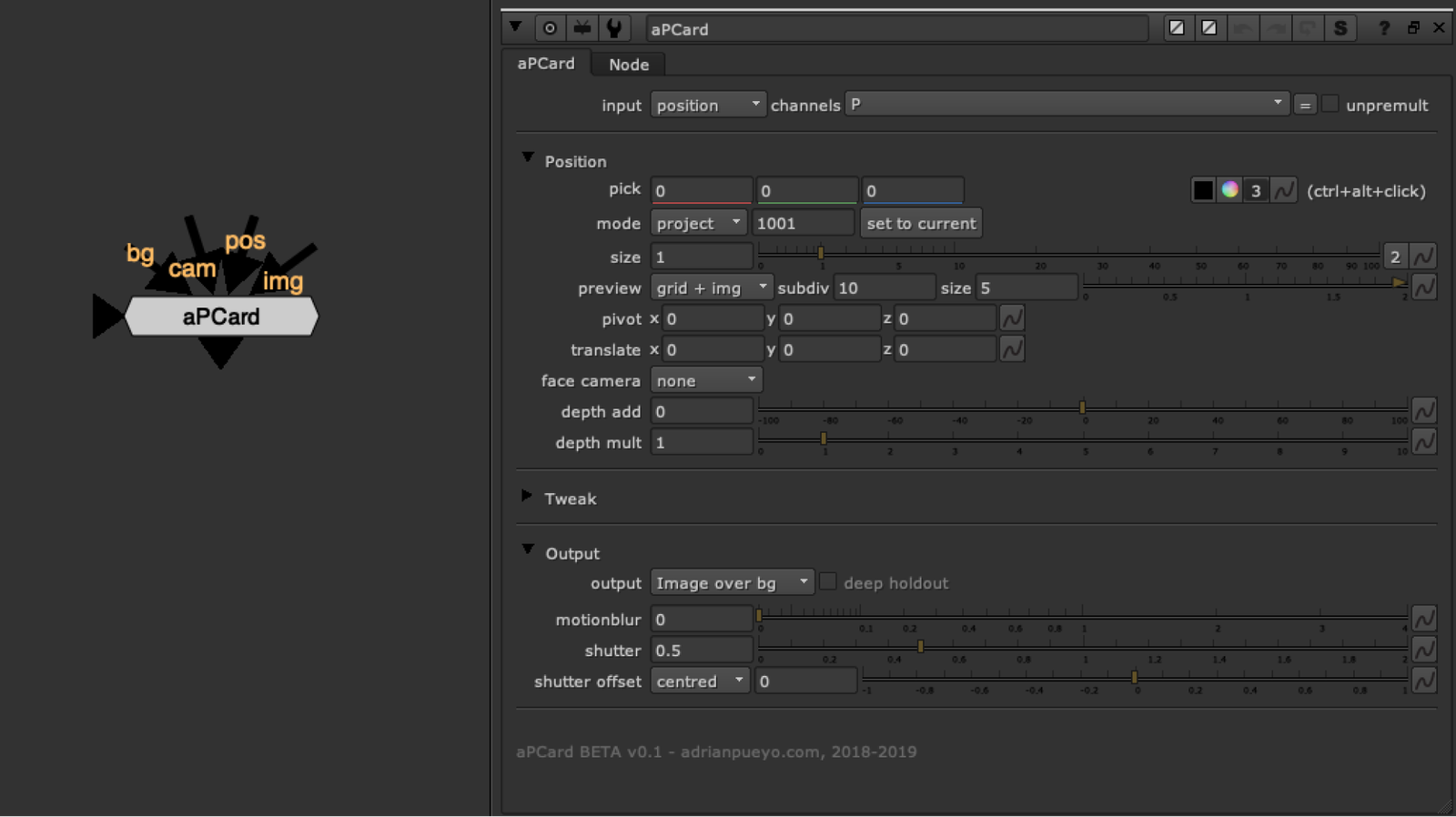Viewport: 1456px width, 817px height.
Task: Enable the unpremult checkbox
Action: [1330, 105]
